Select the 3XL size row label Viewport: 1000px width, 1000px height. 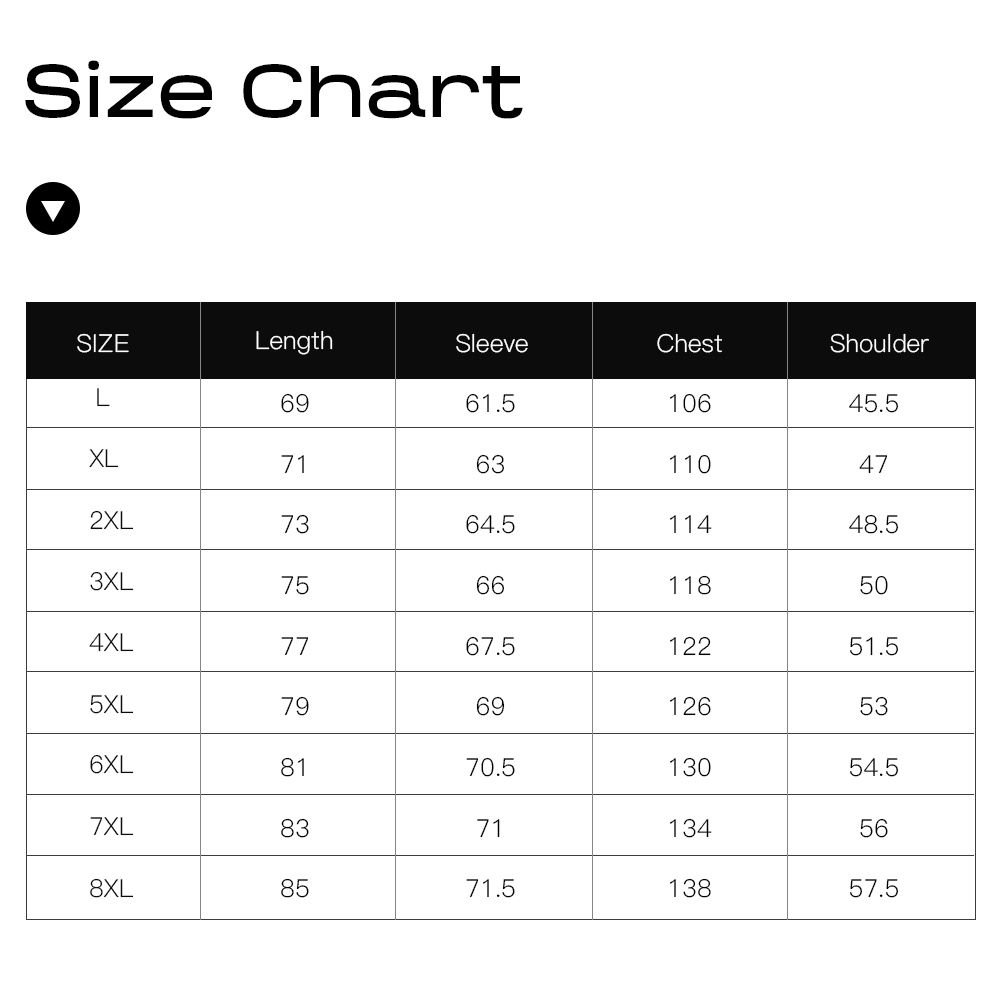[111, 581]
